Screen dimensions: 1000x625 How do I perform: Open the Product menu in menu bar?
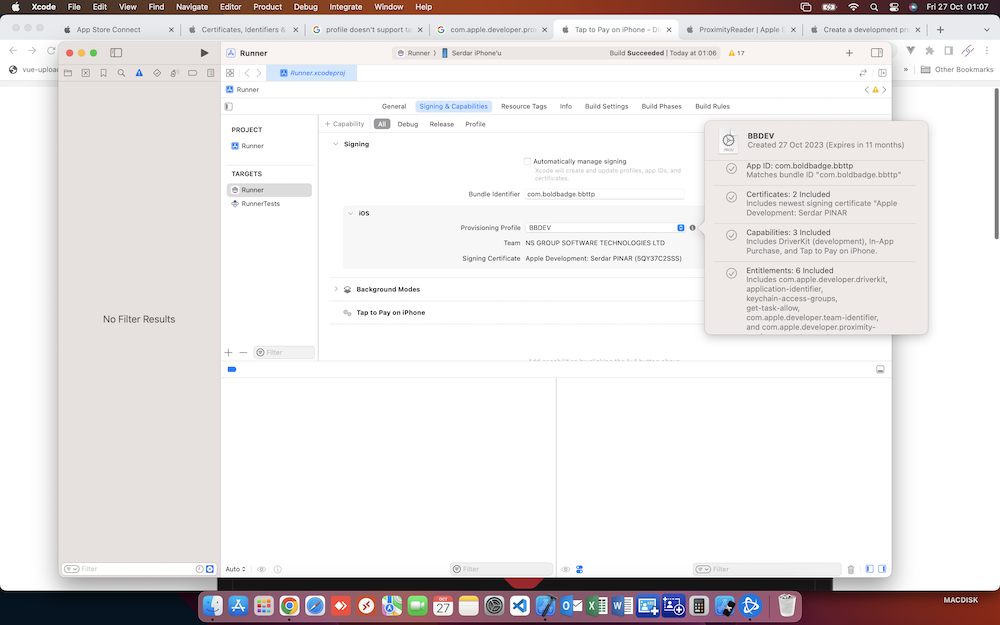tap(267, 7)
